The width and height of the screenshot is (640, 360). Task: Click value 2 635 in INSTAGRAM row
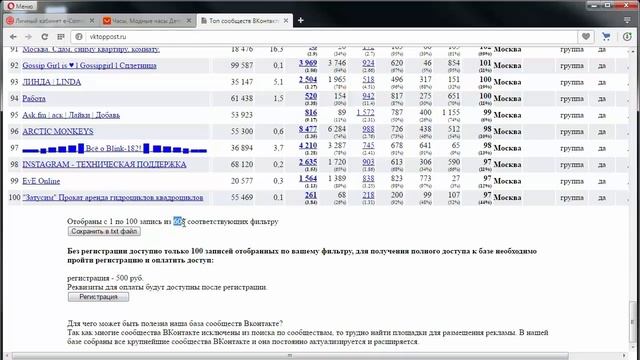point(308,162)
